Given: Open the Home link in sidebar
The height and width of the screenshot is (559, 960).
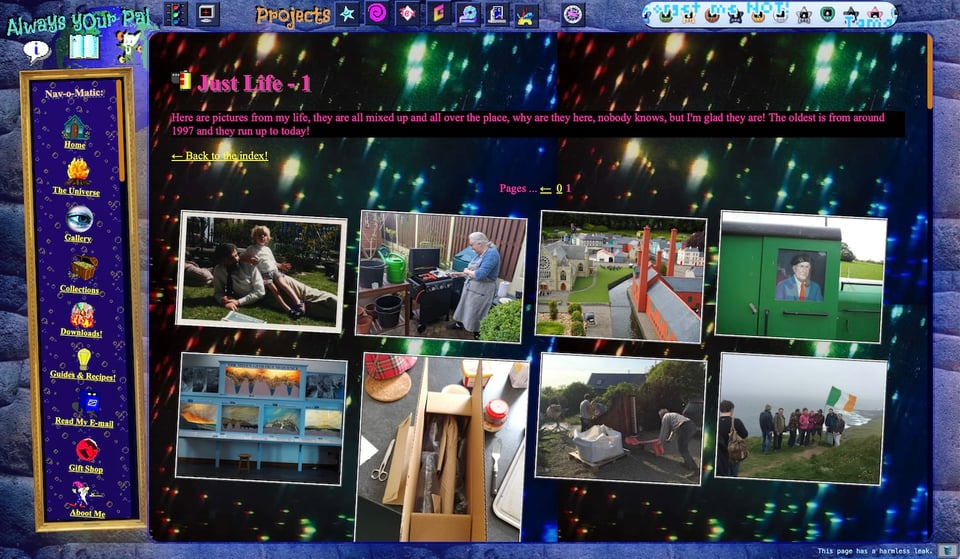Looking at the screenshot, I should [75, 145].
